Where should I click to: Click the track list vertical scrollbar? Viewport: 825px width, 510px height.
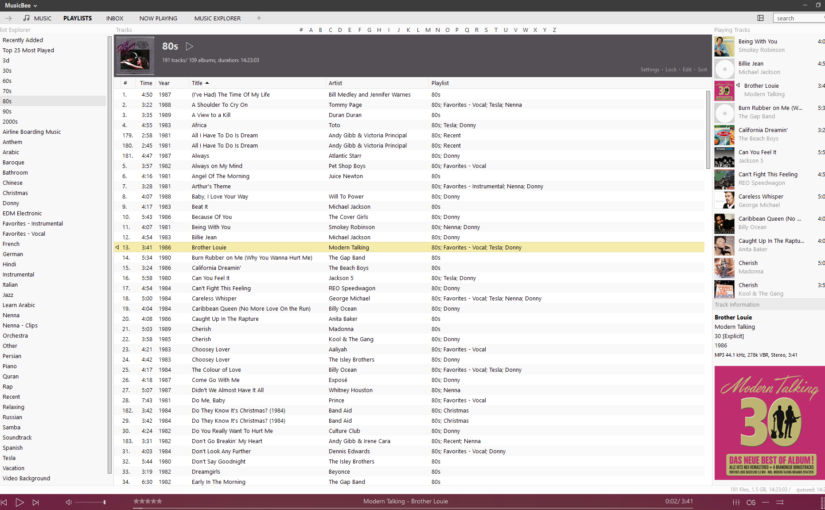tap(708, 129)
